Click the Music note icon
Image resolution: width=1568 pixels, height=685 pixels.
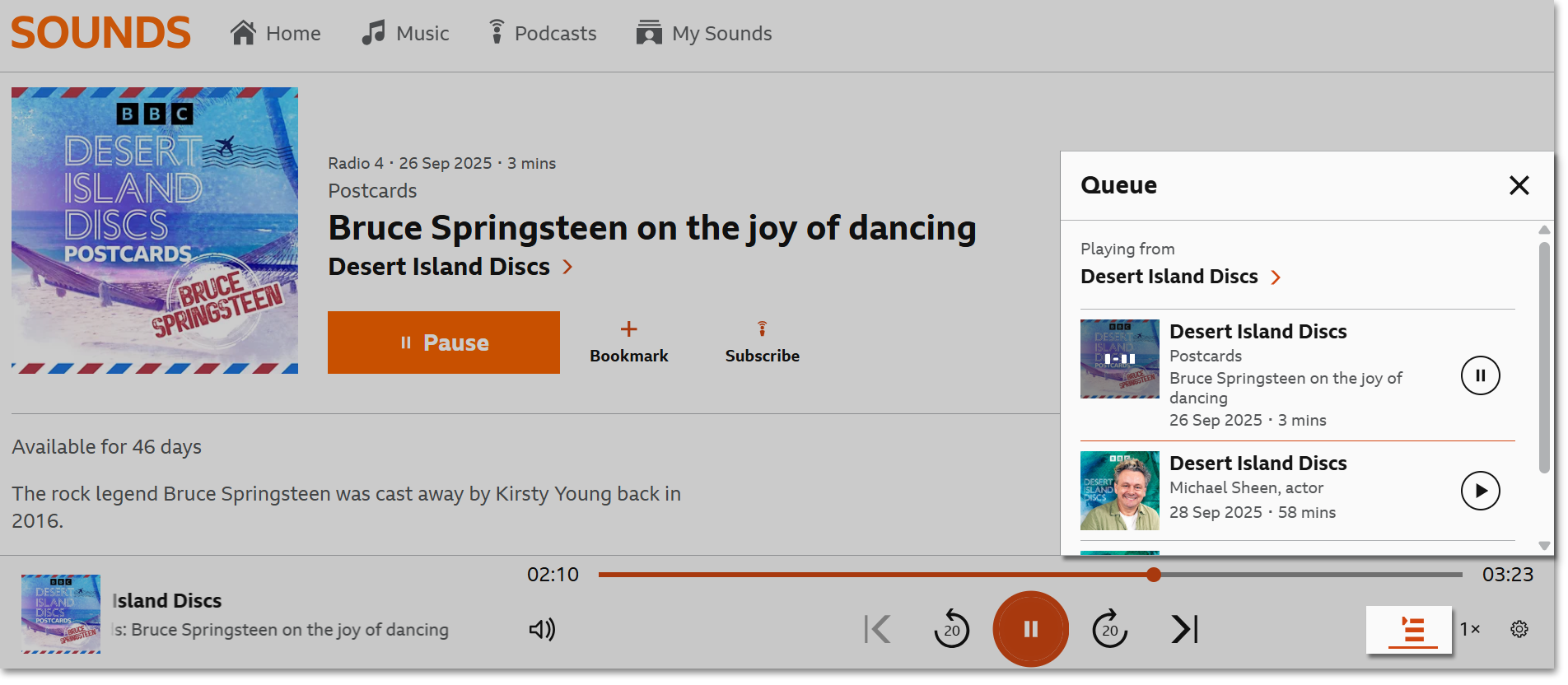[374, 33]
